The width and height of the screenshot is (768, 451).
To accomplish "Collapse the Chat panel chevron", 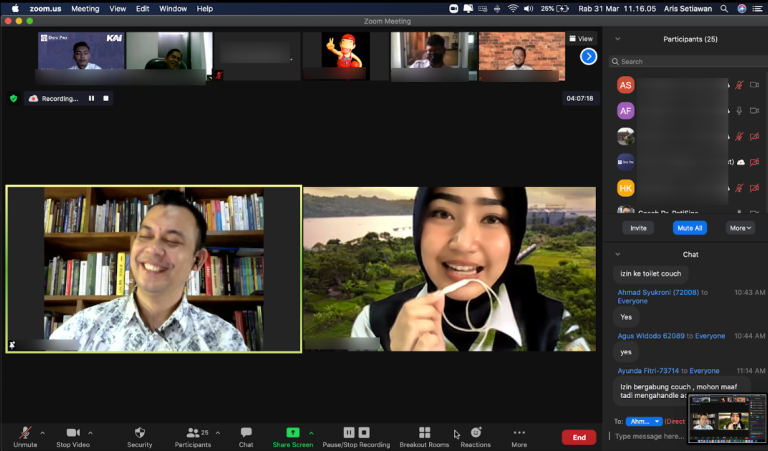I will coord(618,254).
